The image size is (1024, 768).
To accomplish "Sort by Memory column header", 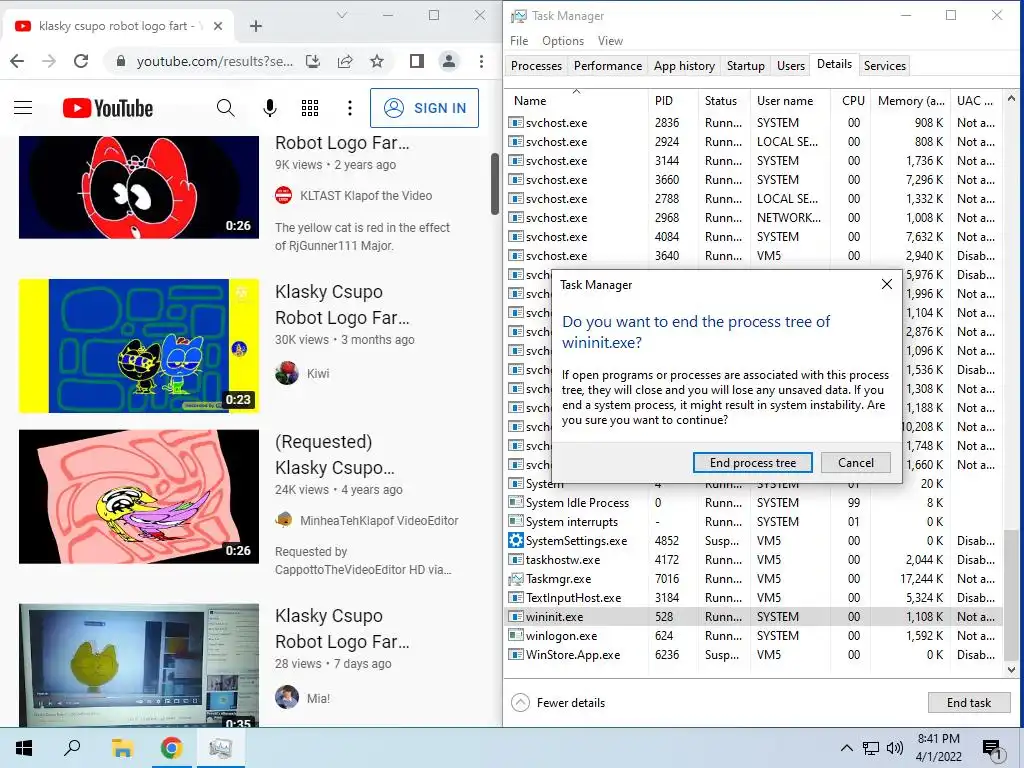I will [911, 101].
